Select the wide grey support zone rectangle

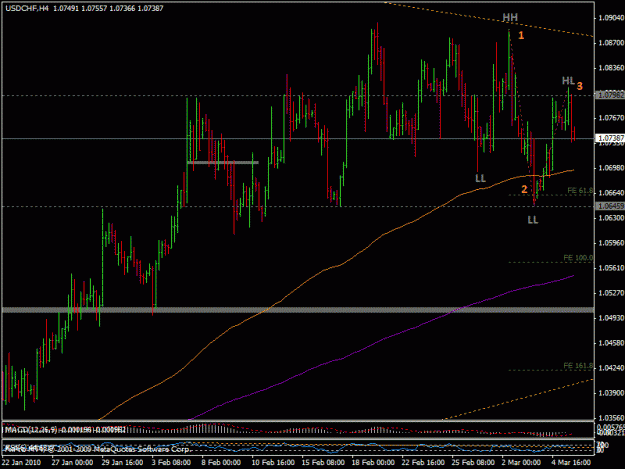point(298,310)
